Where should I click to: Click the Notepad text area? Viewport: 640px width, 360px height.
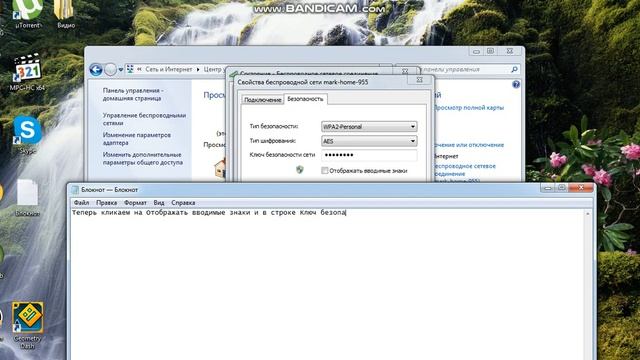pos(328,284)
